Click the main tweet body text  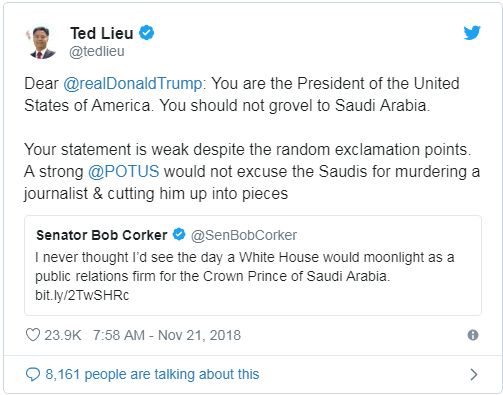(x=252, y=138)
